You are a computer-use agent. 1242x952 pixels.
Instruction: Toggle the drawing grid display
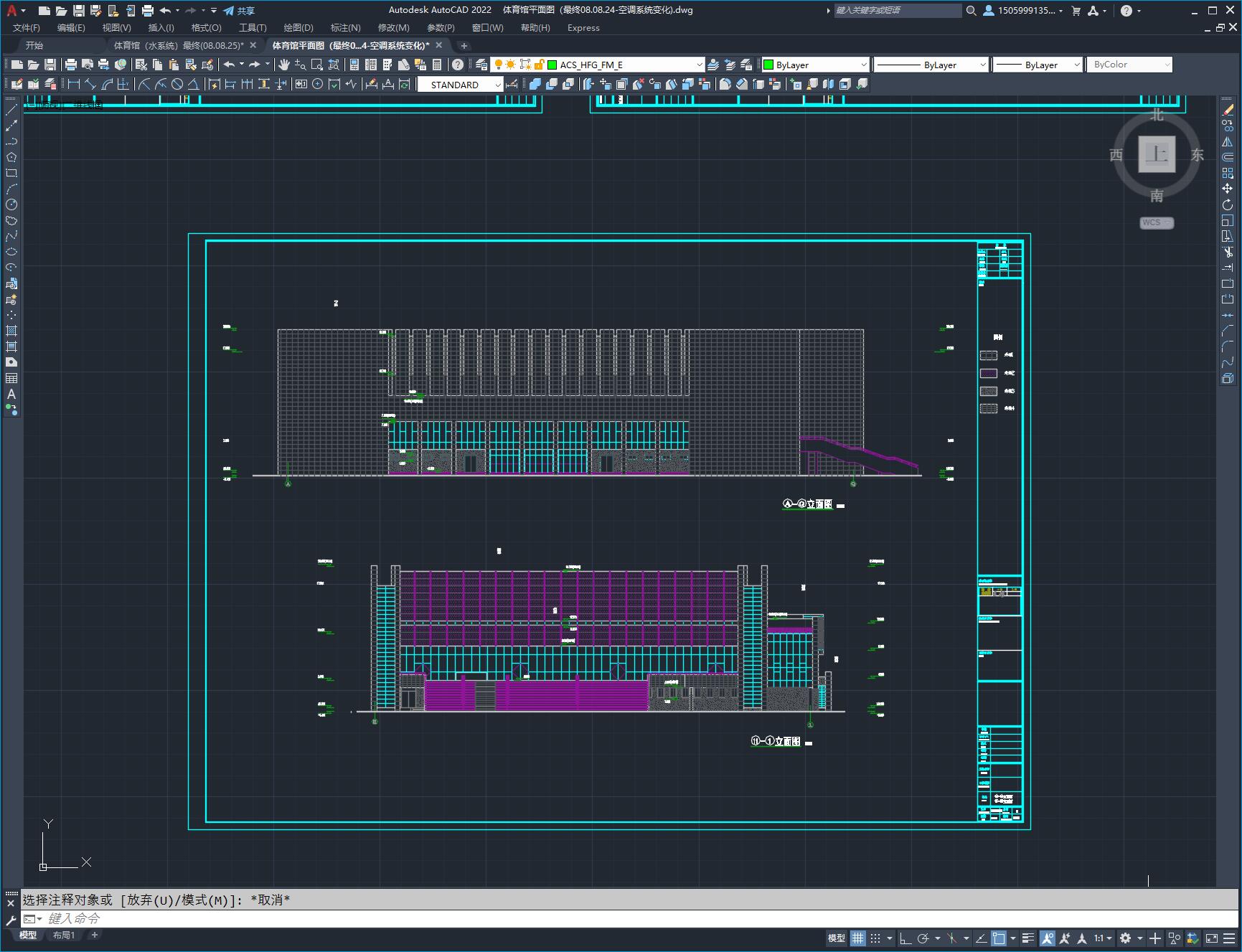(x=858, y=938)
